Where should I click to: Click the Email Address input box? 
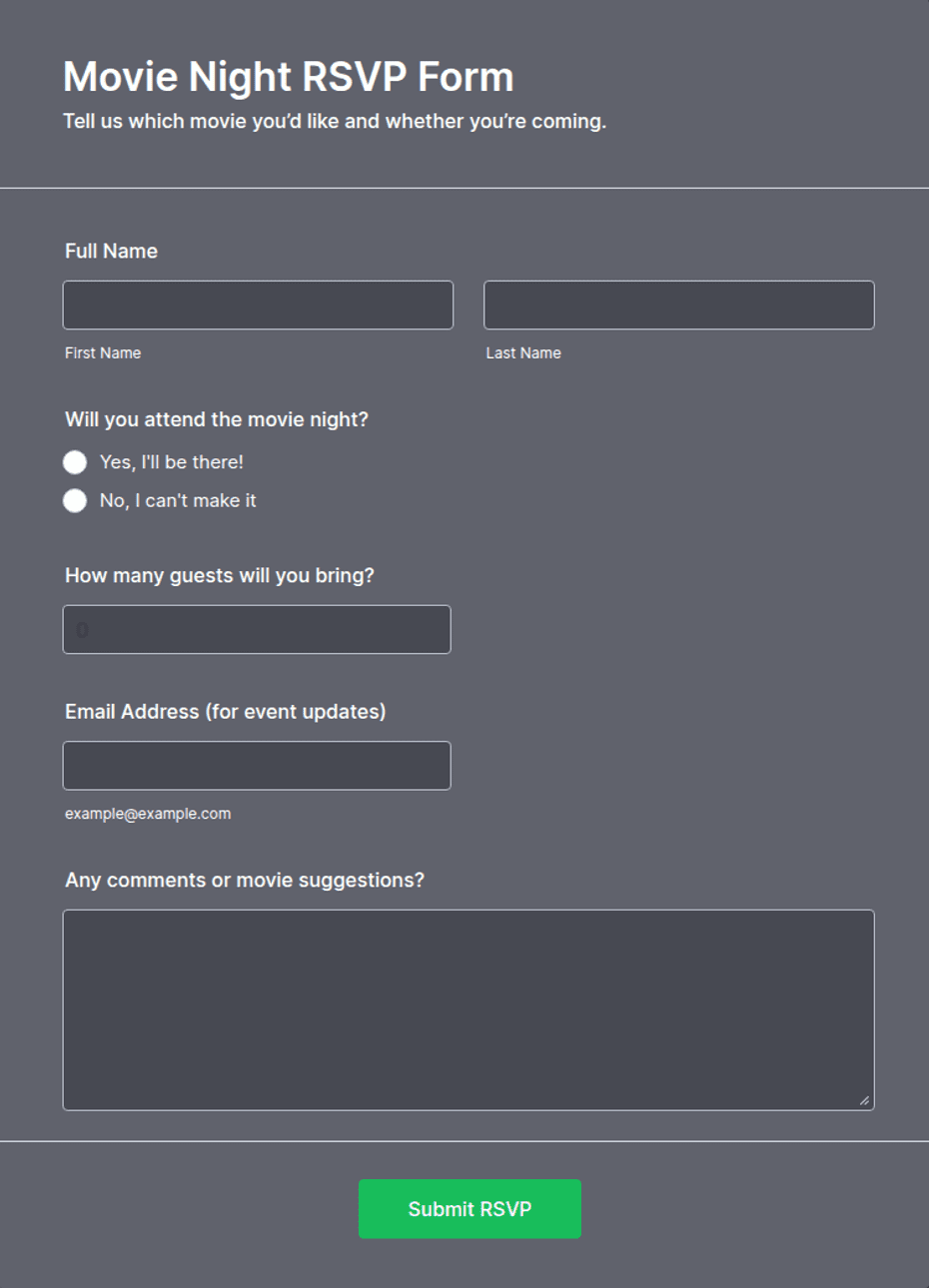257,766
